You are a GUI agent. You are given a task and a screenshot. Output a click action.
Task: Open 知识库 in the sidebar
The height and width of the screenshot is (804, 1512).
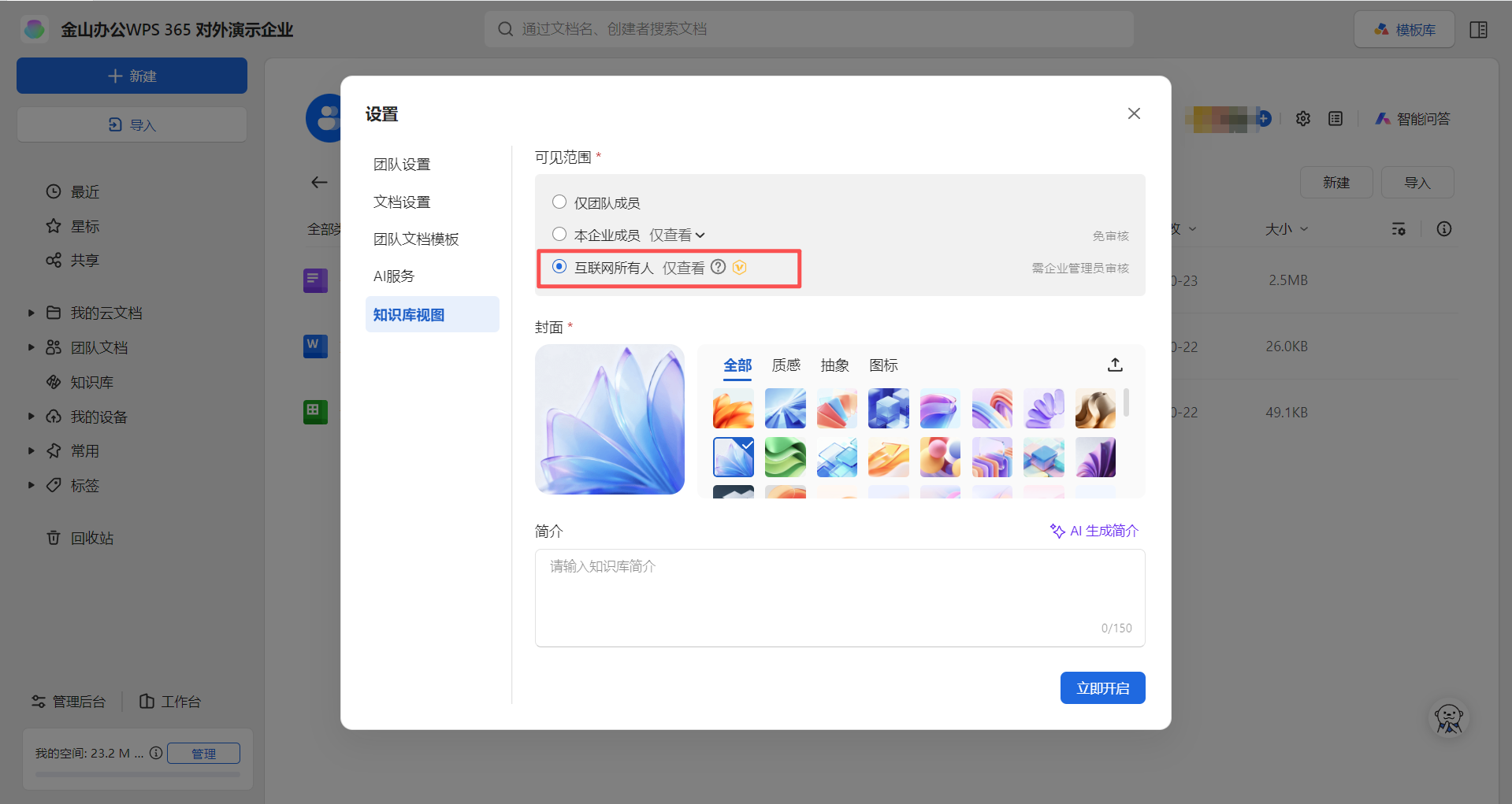point(80,382)
